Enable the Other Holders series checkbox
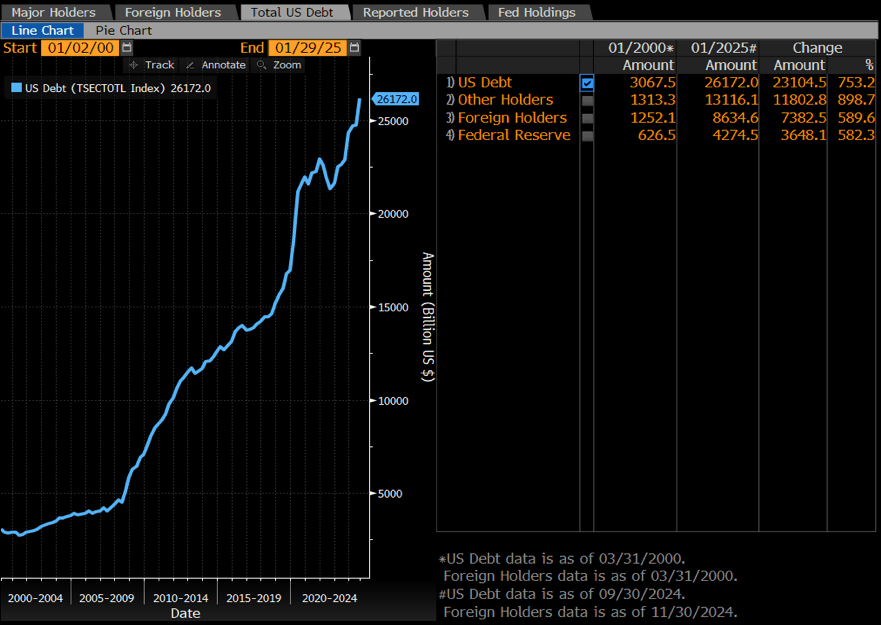The width and height of the screenshot is (881, 625). [x=587, y=100]
